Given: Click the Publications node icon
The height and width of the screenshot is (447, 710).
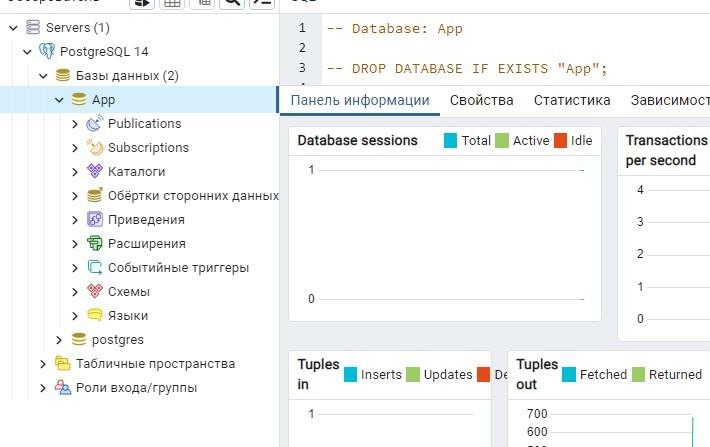Looking at the screenshot, I should pos(95,123).
